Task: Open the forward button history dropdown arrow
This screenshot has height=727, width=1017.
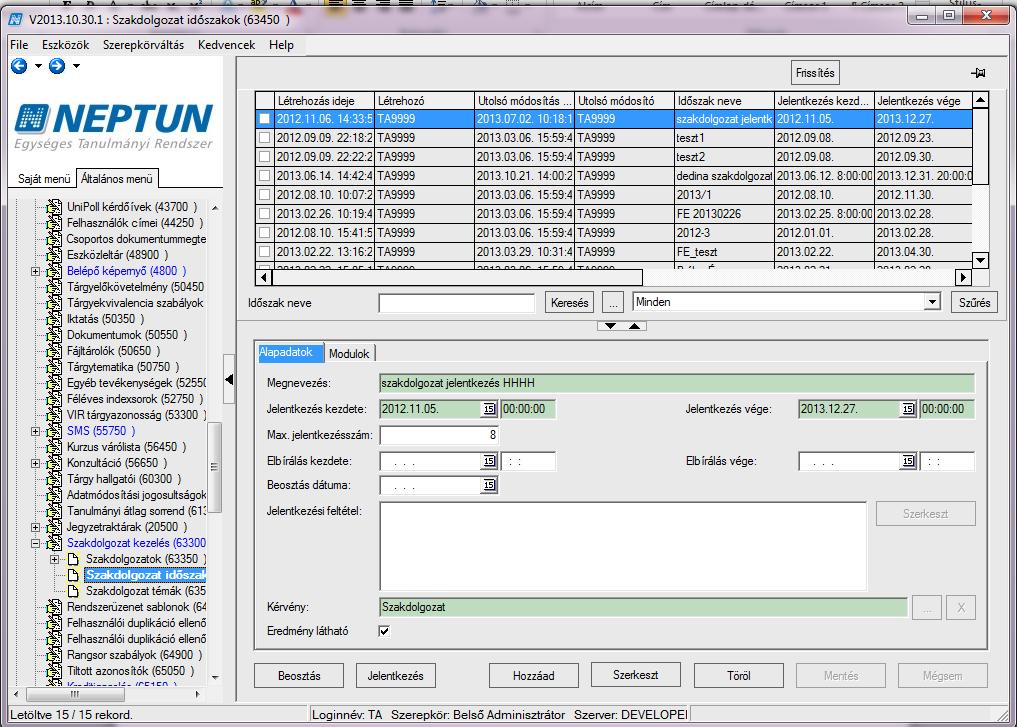Action: [x=77, y=66]
